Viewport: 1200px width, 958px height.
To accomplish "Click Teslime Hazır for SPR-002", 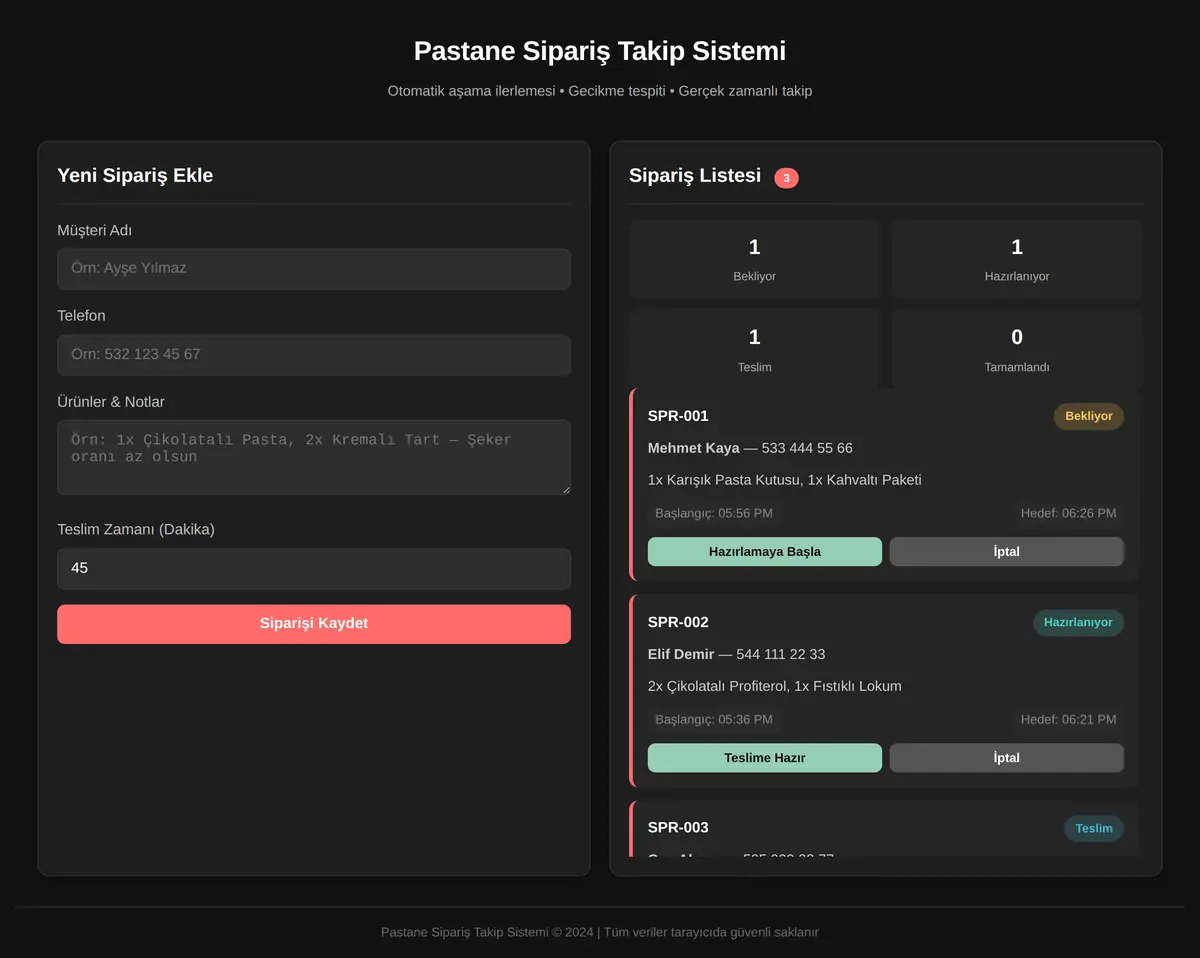I will coord(765,758).
